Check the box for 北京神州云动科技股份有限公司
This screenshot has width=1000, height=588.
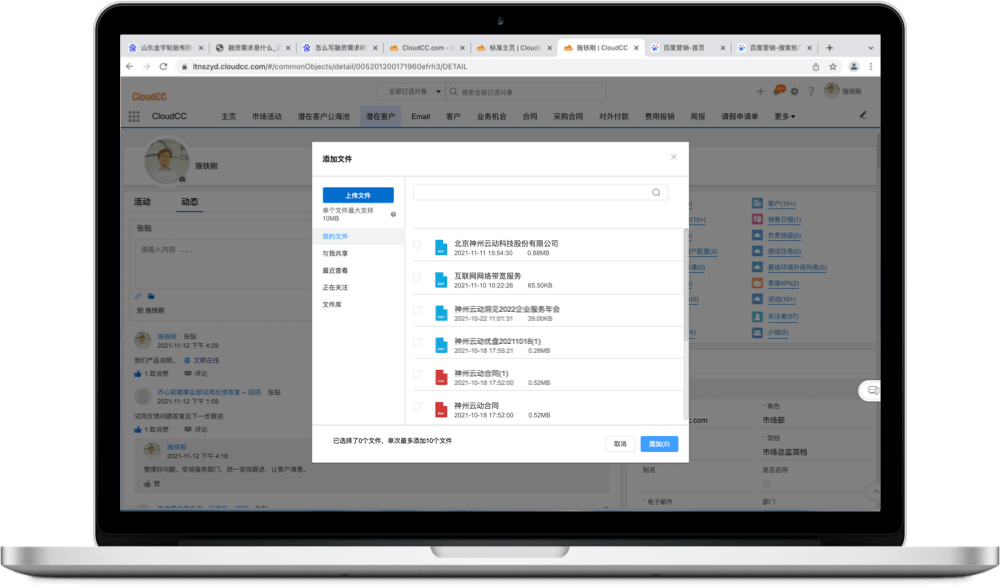click(x=417, y=245)
